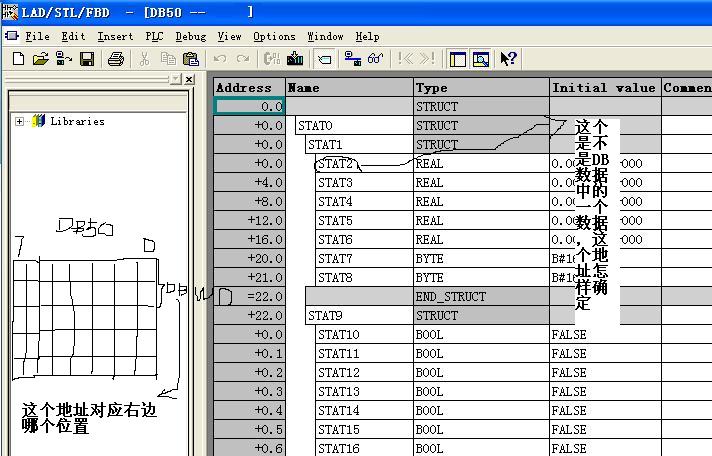The image size is (712, 456).
Task: Expand the Libraries tree node
Action: pos(19,121)
